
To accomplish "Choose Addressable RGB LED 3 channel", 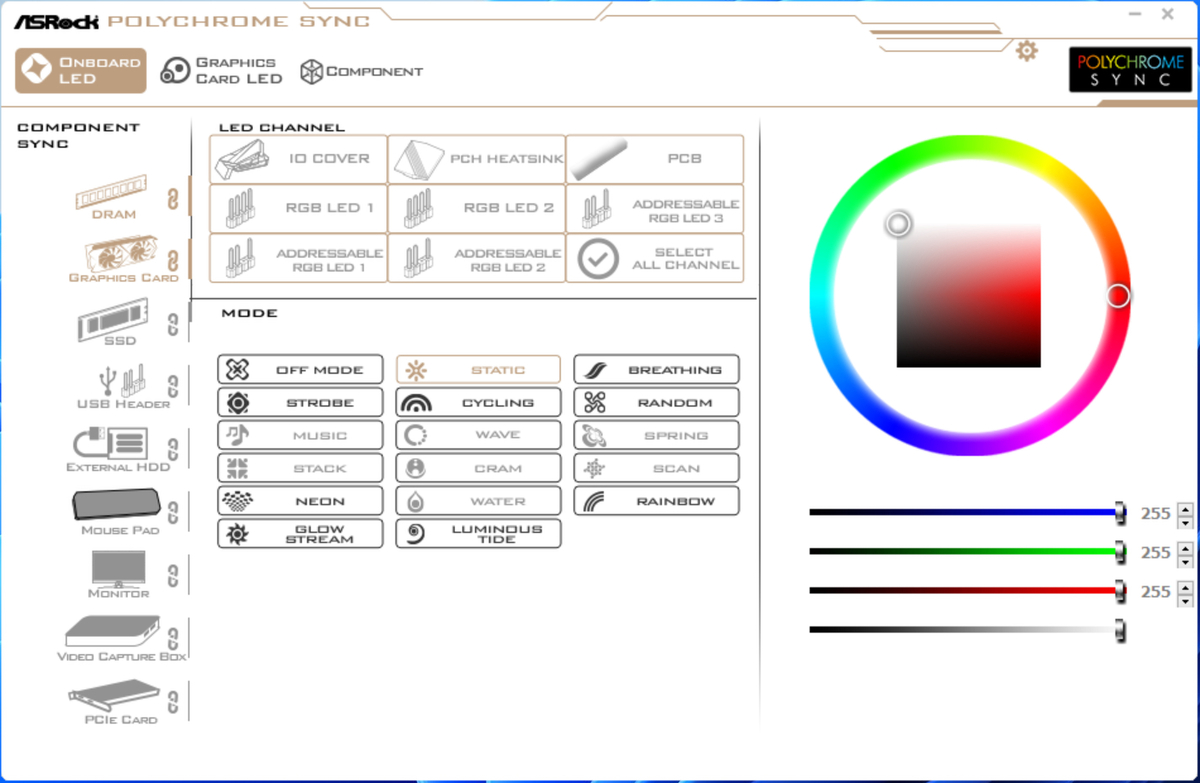I will pyautogui.click(x=655, y=208).
